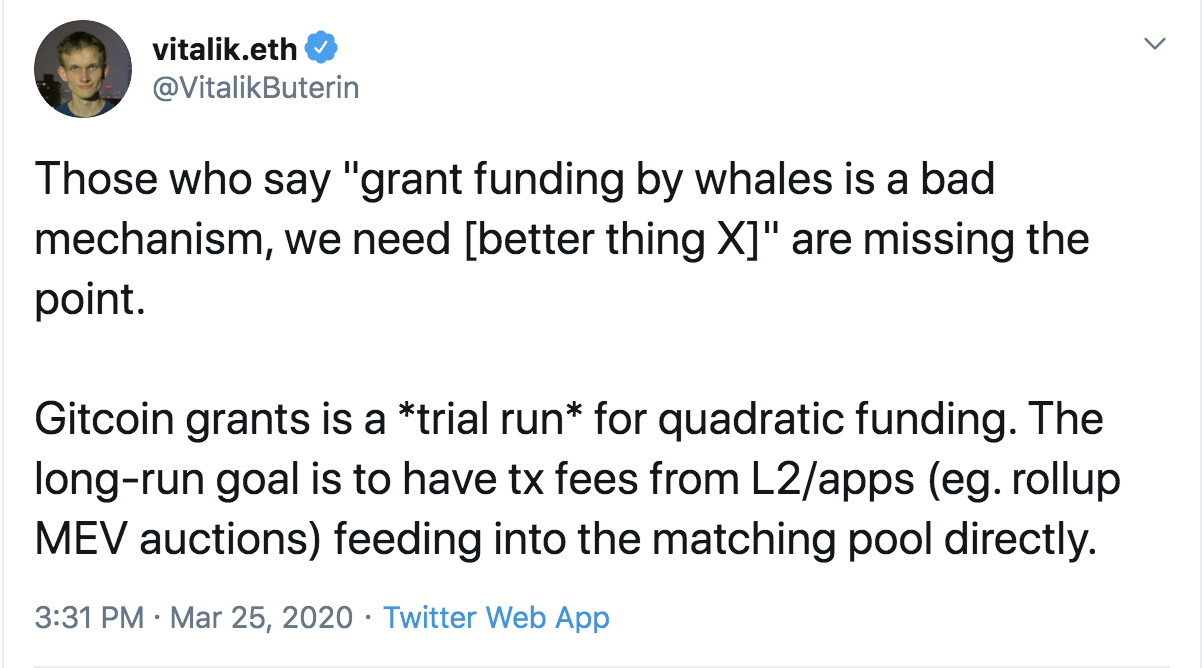Open Vitalik's profile avatar photo
This screenshot has height=668, width=1202.
coord(83,69)
